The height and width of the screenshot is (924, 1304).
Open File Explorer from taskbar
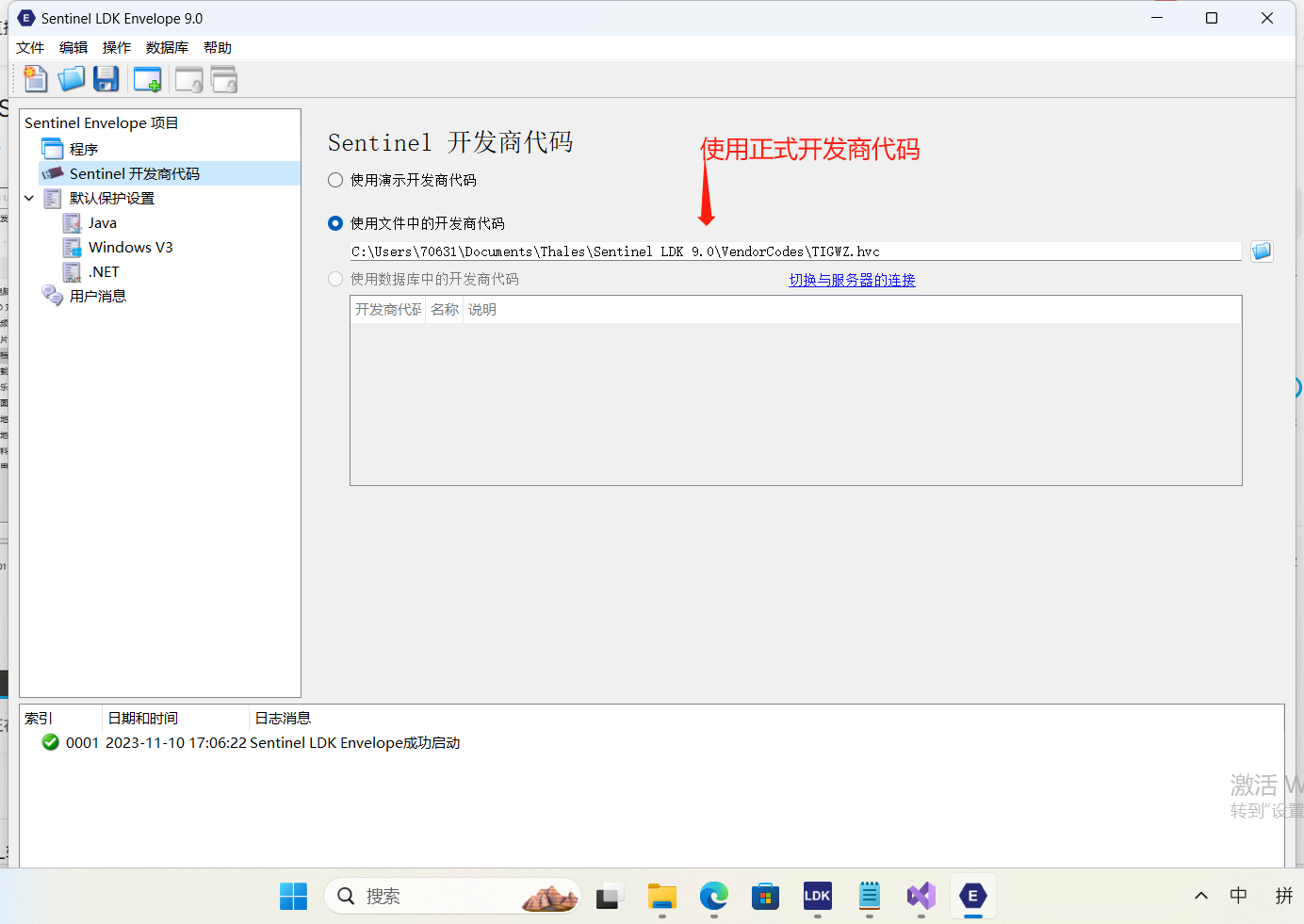[662, 896]
